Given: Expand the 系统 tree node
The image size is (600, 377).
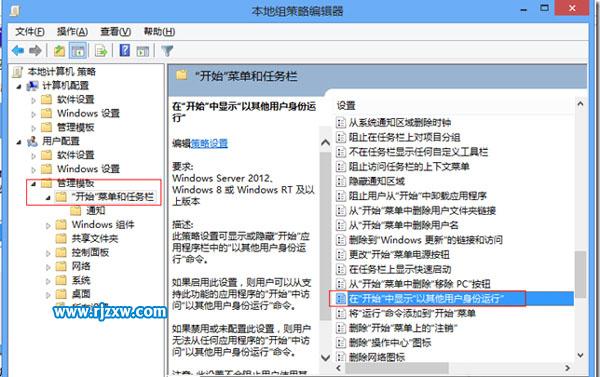Looking at the screenshot, I should tap(48, 281).
